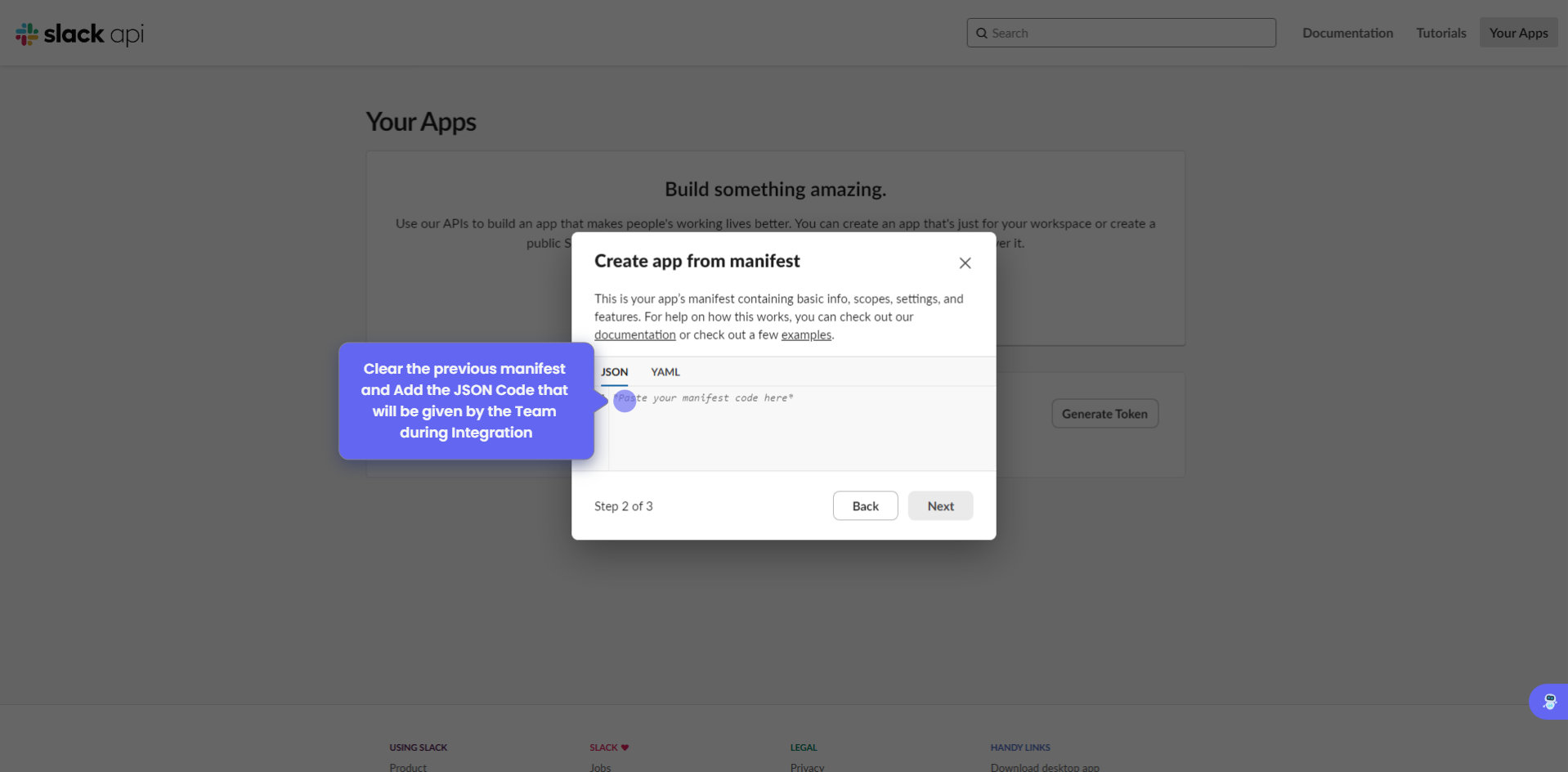Click into the top Search field
Screen dimensions: 1568x772
1128,33
